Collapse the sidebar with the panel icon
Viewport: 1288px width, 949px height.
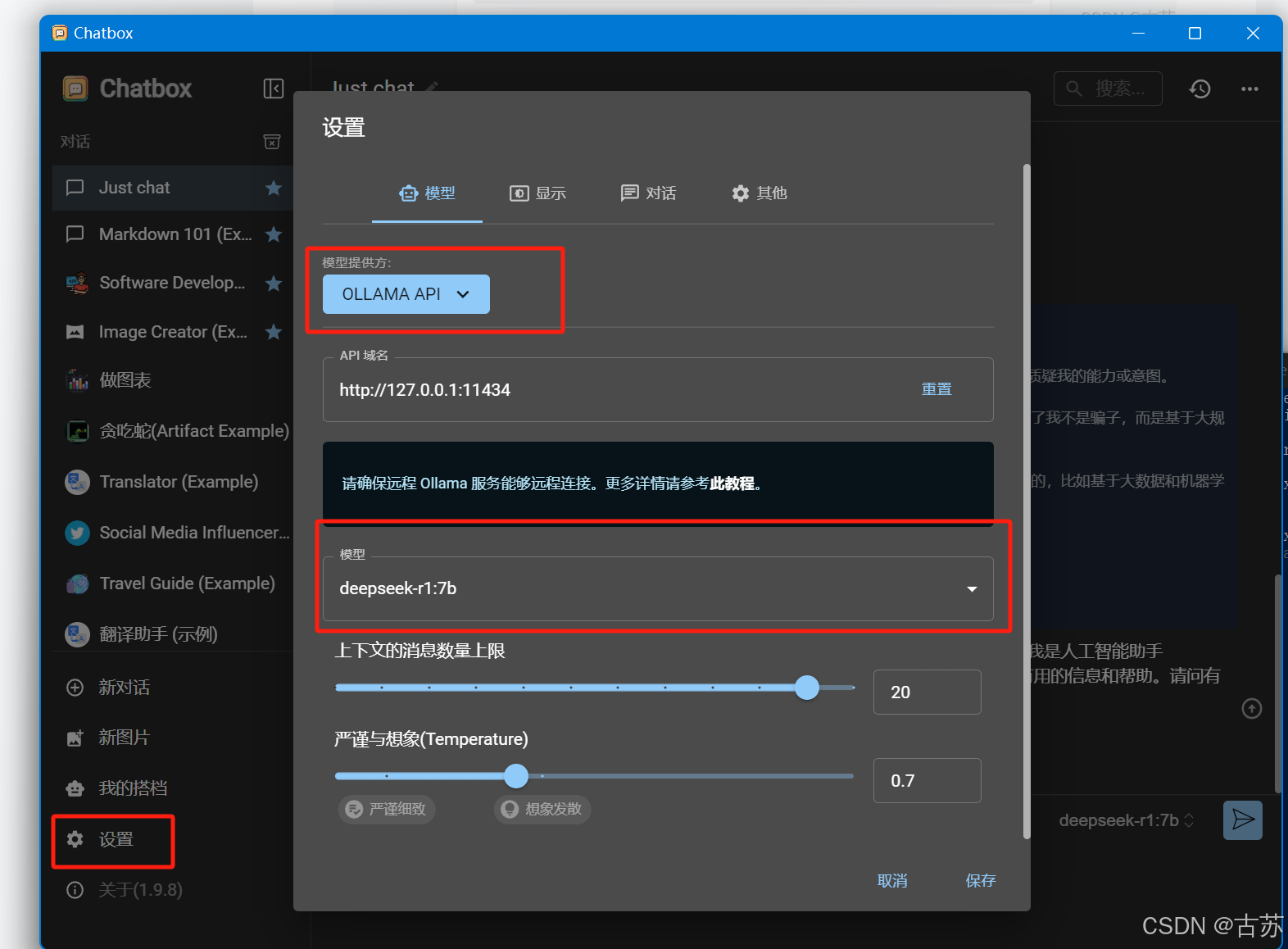coord(273,89)
